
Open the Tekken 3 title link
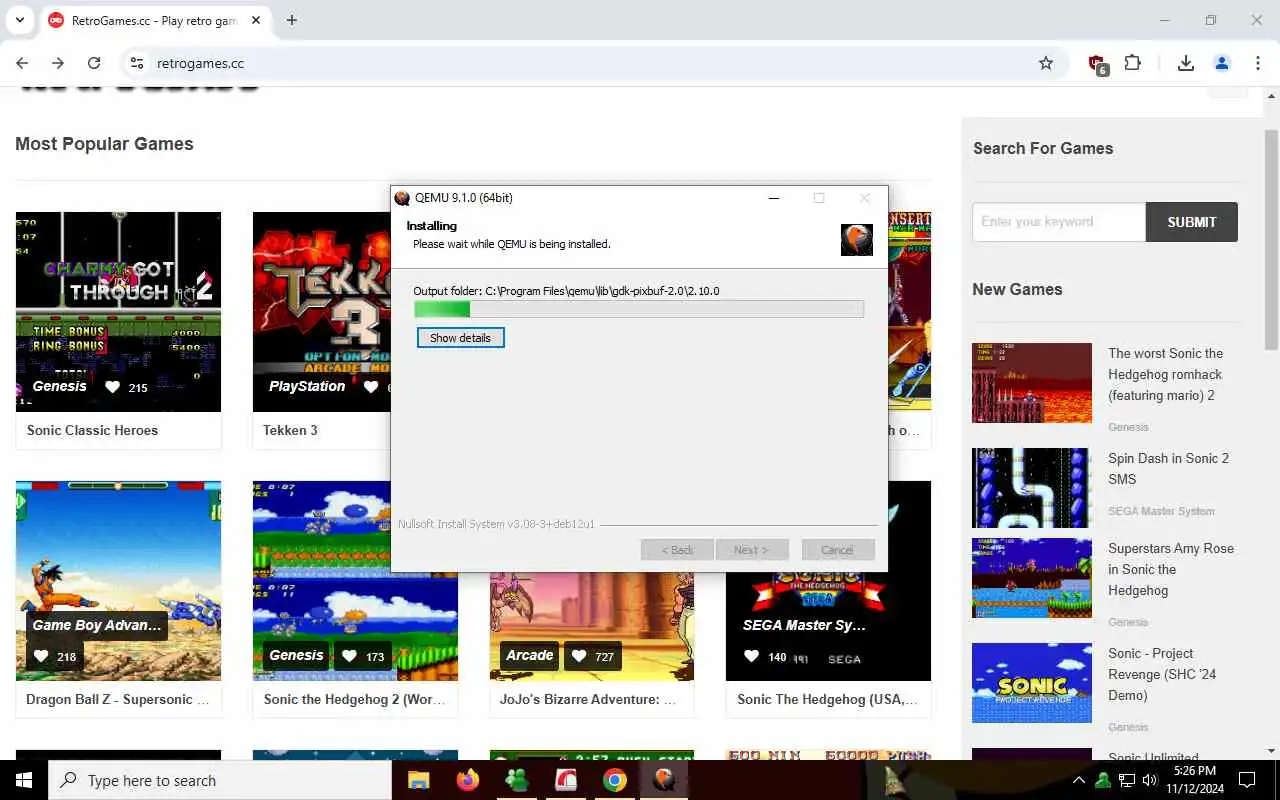[290, 430]
